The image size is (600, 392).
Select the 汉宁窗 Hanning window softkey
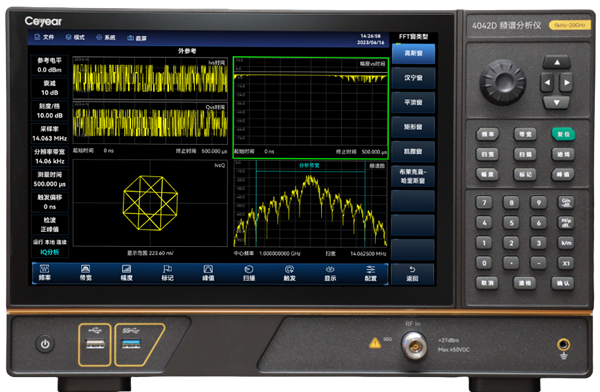click(413, 78)
